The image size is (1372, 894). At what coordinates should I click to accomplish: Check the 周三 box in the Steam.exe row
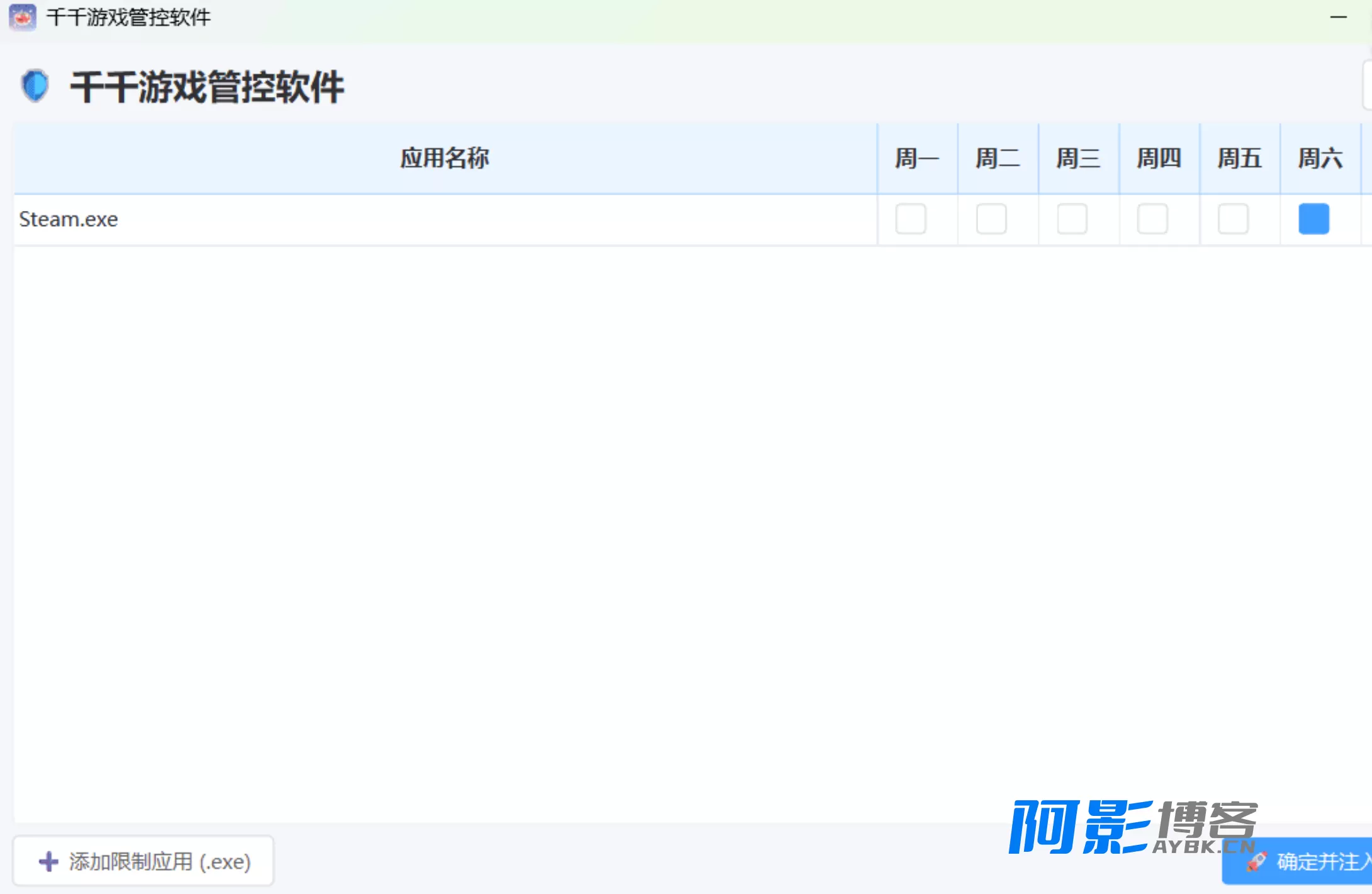coord(1072,219)
